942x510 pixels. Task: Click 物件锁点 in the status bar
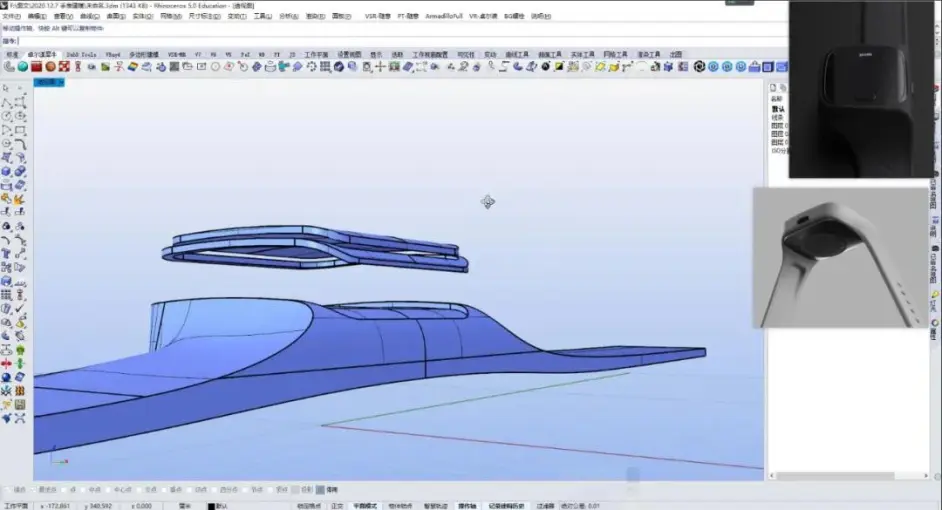(400, 506)
